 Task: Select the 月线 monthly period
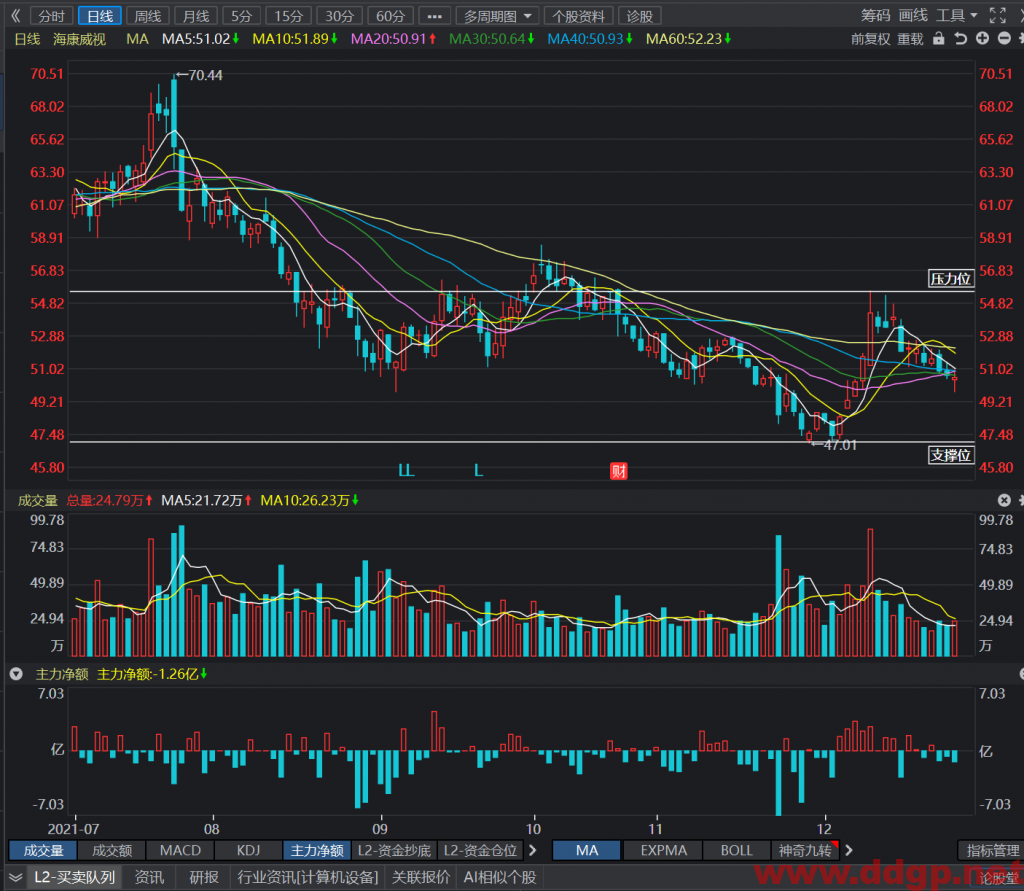click(x=195, y=16)
